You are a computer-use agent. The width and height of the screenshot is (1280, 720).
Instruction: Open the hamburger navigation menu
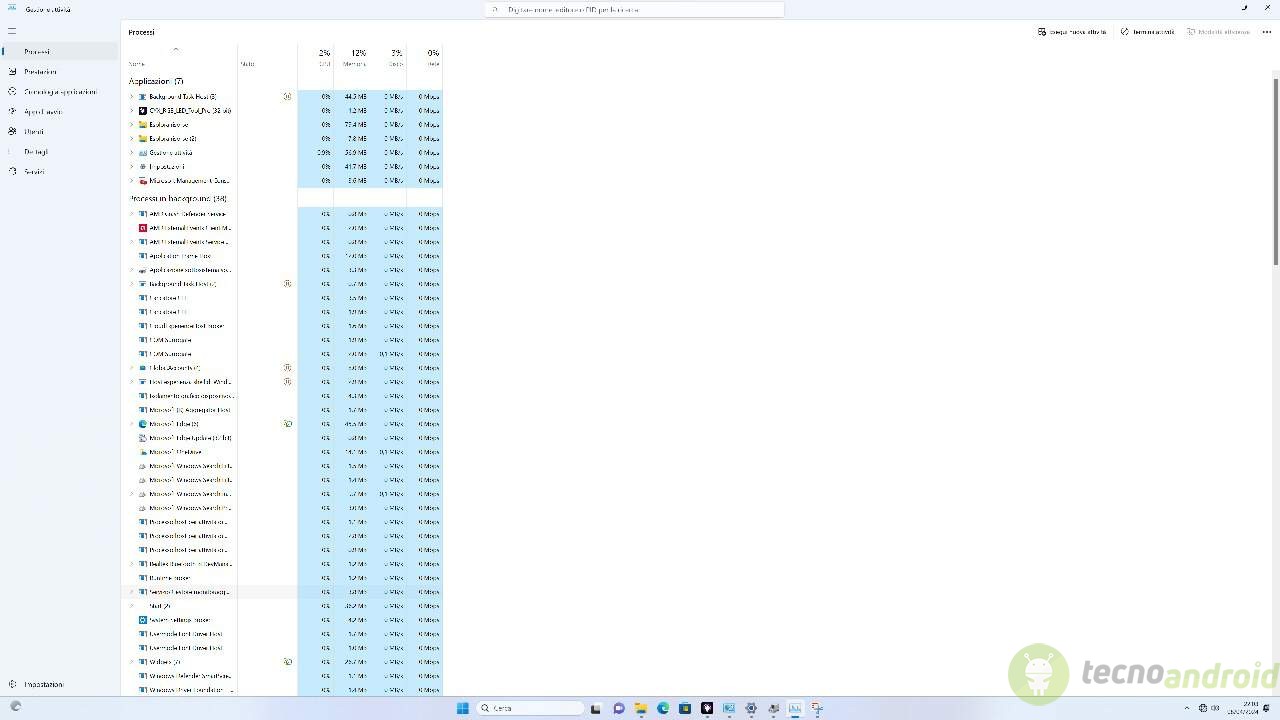pyautogui.click(x=12, y=31)
